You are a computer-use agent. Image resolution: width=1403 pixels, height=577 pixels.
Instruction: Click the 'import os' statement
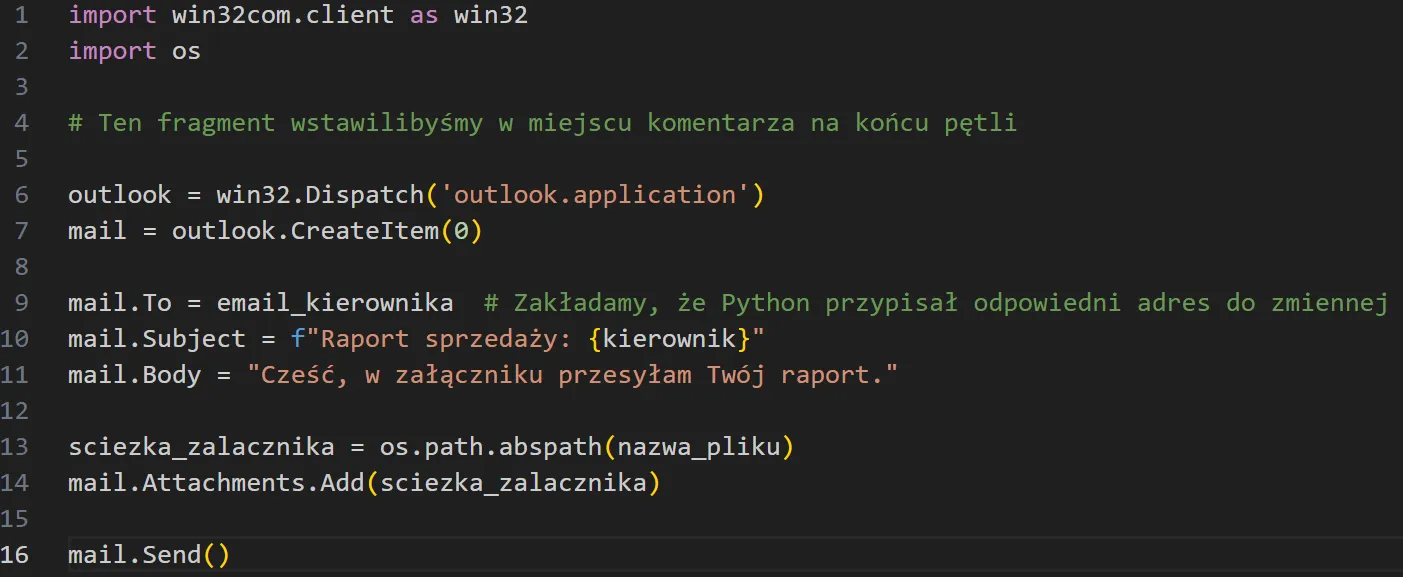click(134, 51)
